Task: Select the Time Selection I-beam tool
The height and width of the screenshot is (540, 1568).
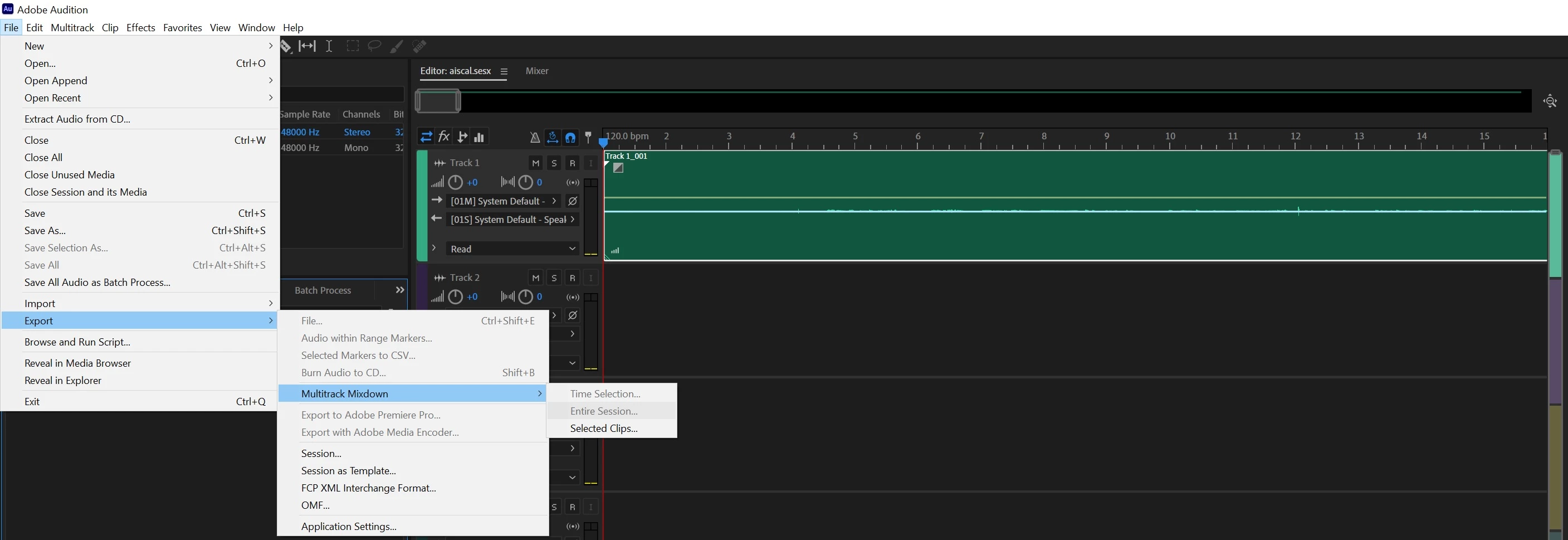Action: pos(329,46)
